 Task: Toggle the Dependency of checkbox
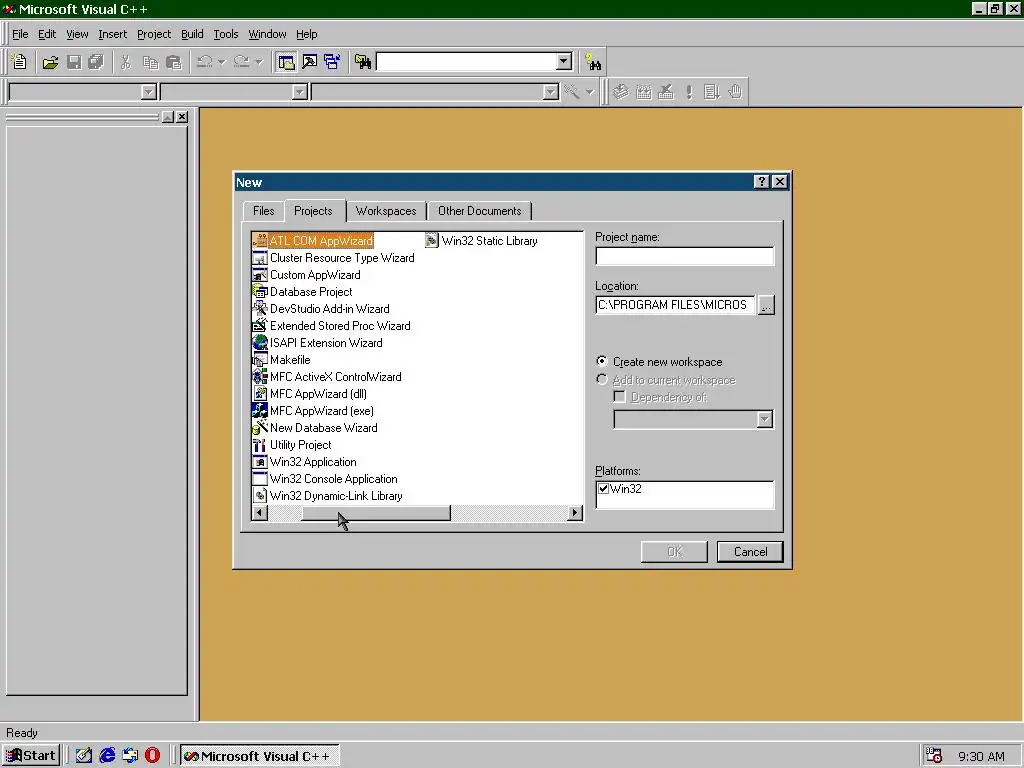[619, 396]
